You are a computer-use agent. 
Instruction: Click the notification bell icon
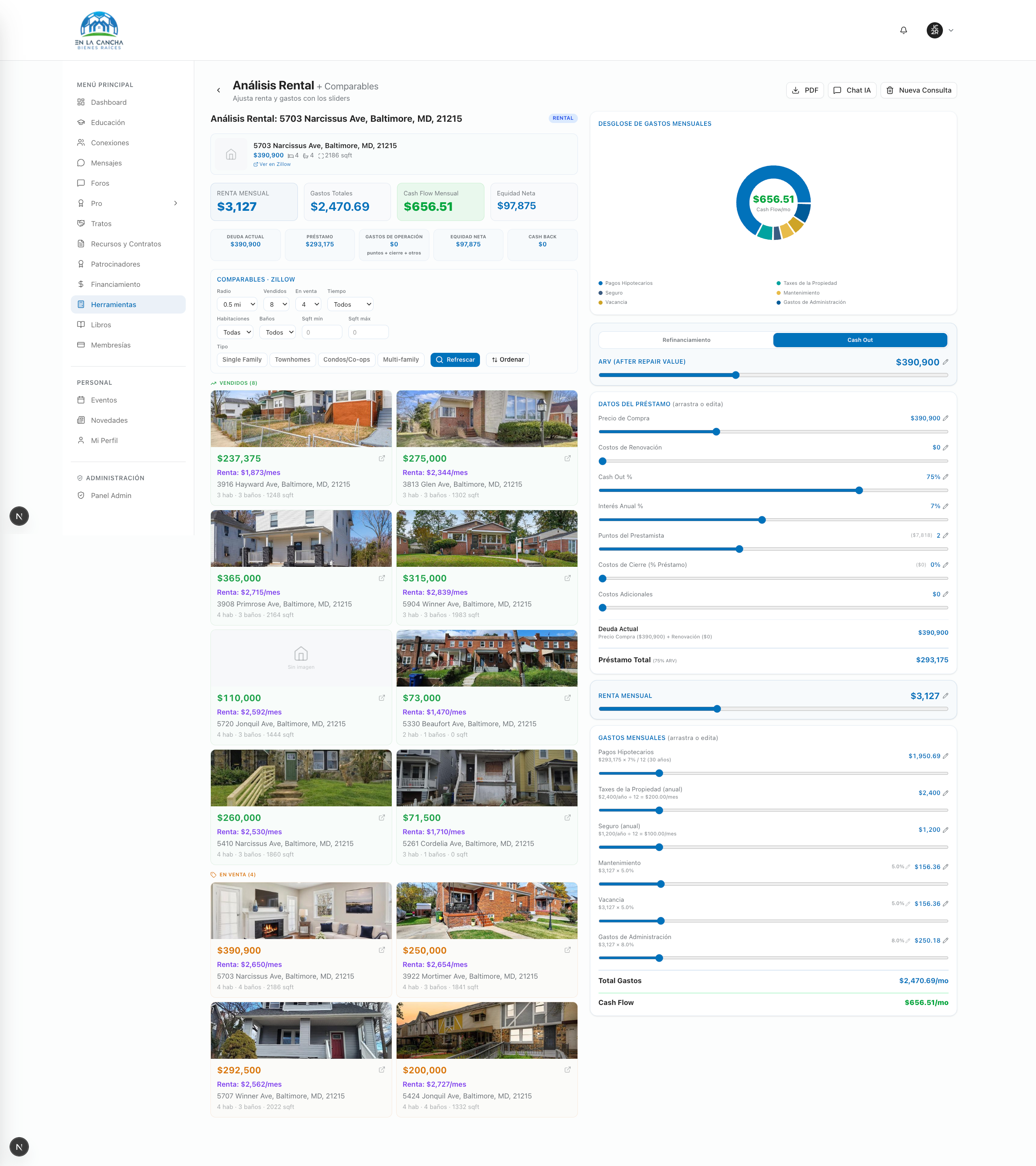tap(903, 30)
